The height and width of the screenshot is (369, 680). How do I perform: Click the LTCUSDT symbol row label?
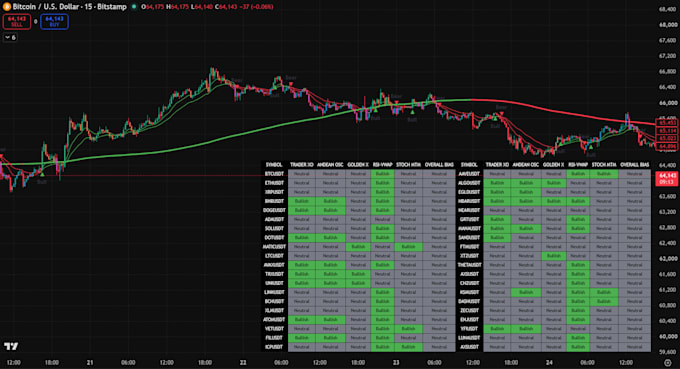(x=274, y=256)
